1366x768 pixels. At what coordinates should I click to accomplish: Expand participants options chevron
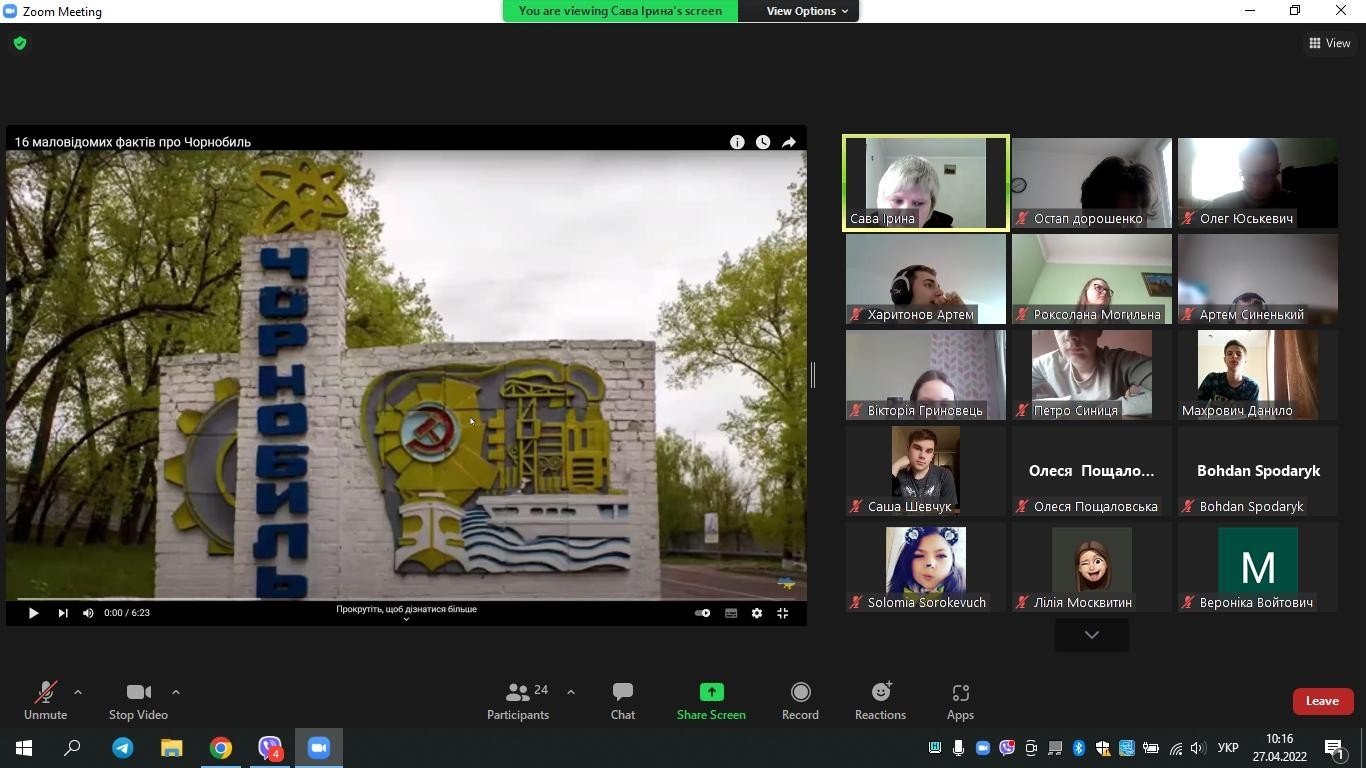click(570, 692)
